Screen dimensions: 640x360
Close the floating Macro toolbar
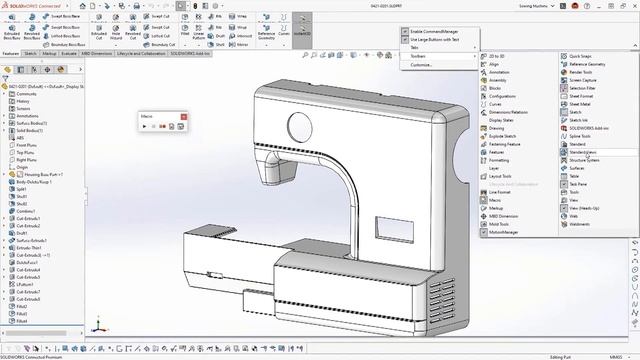(184, 117)
